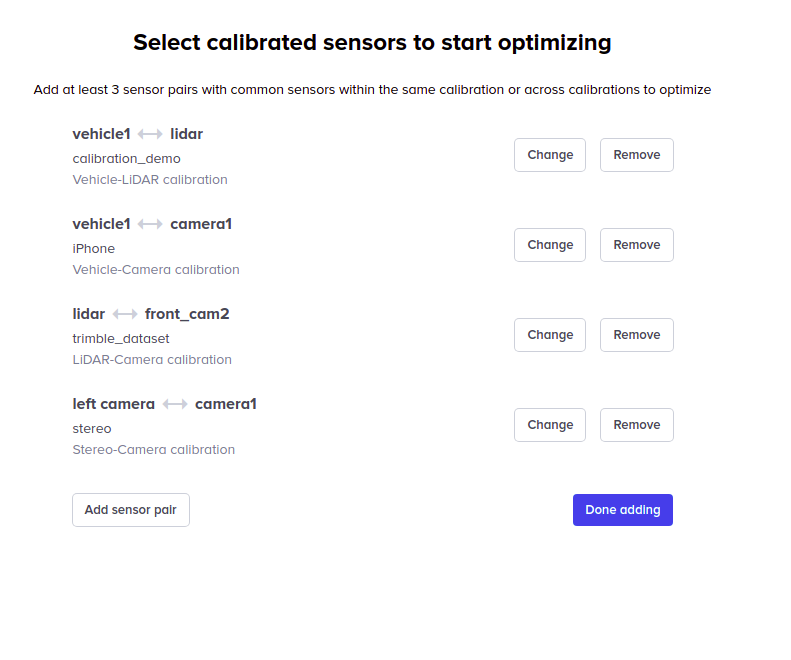Click the double arrow between left camera and camera1
This screenshot has height=660, width=791.
tap(175, 404)
